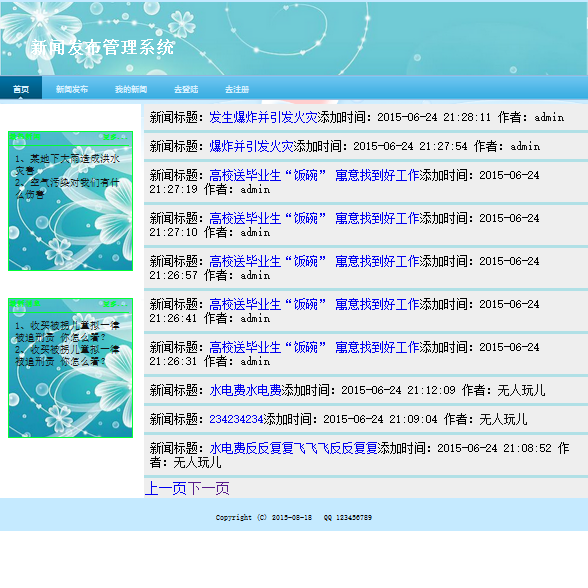Image resolution: width=588 pixels, height=588 pixels.
Task: Open latest item 2、收买被拐儿童拟一律被追刑责
Action: (68, 356)
